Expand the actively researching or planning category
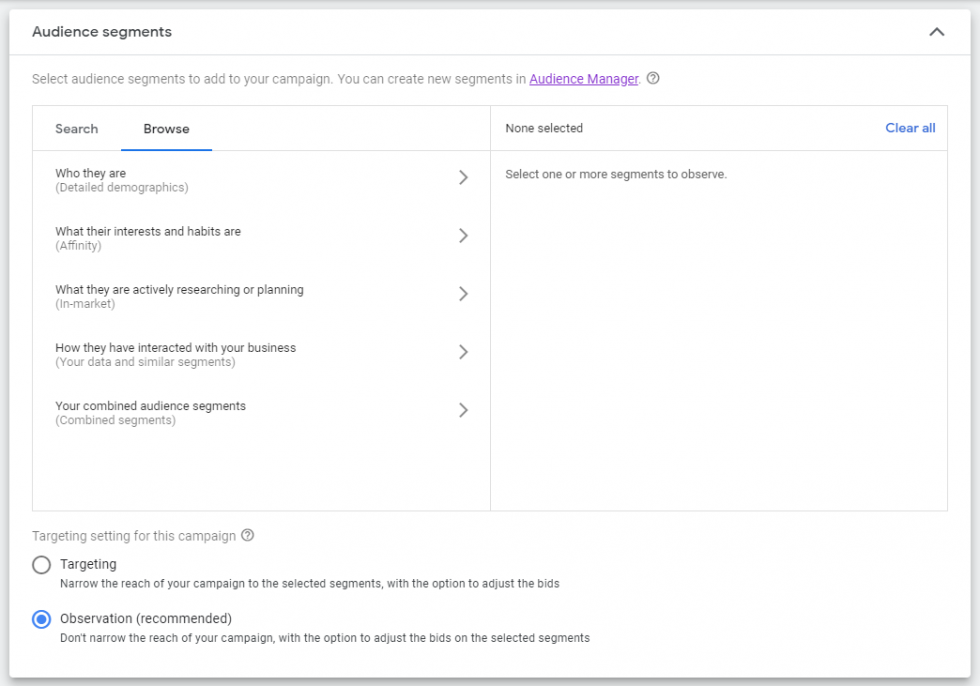The height and width of the screenshot is (686, 980). [x=200, y=294]
